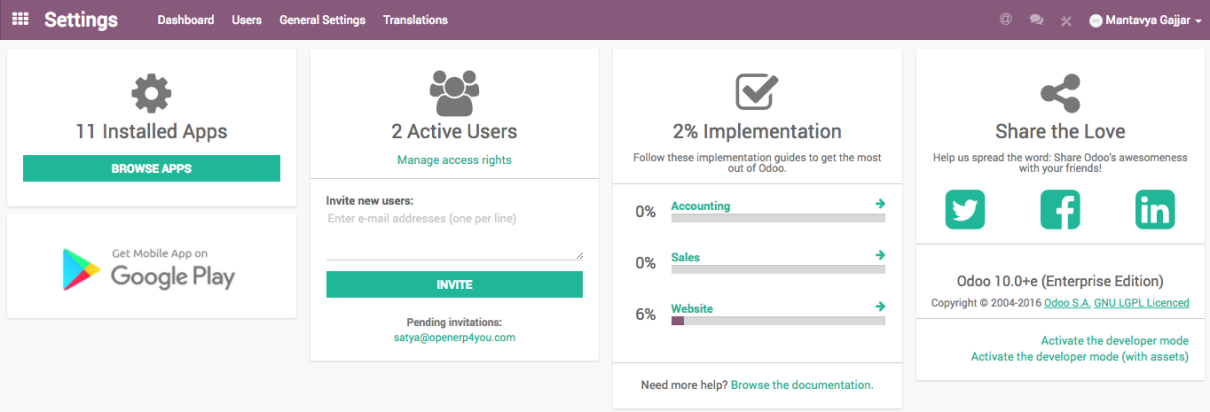1210x412 pixels.
Task: Click the Twitter share icon
Action: coord(965,209)
